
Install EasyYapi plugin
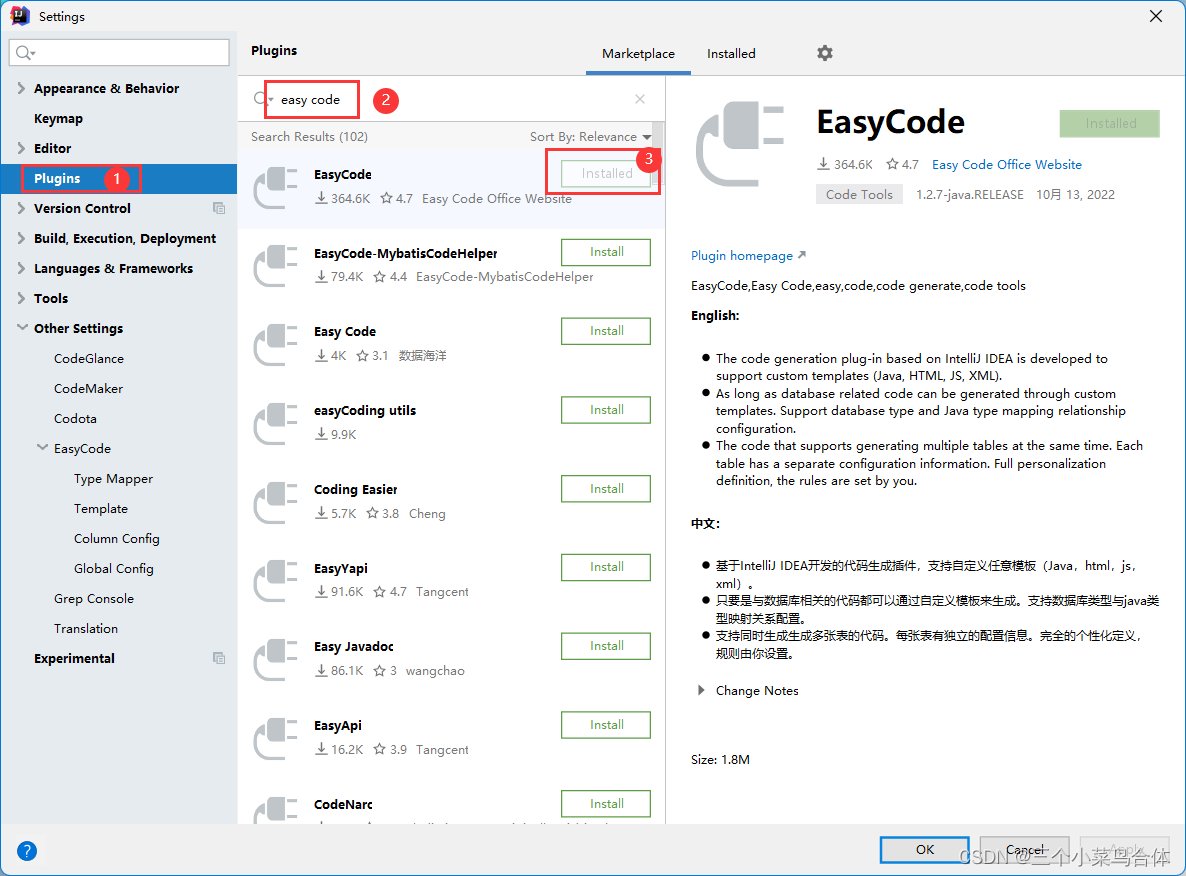606,567
